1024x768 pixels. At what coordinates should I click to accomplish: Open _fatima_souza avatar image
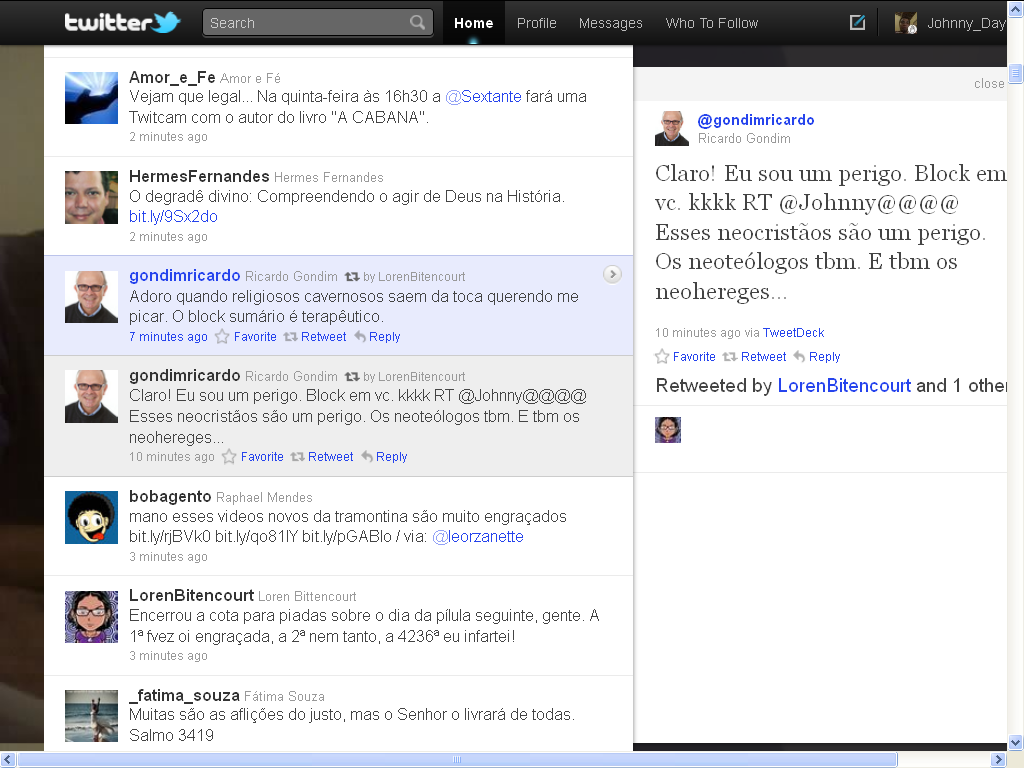coord(91,716)
